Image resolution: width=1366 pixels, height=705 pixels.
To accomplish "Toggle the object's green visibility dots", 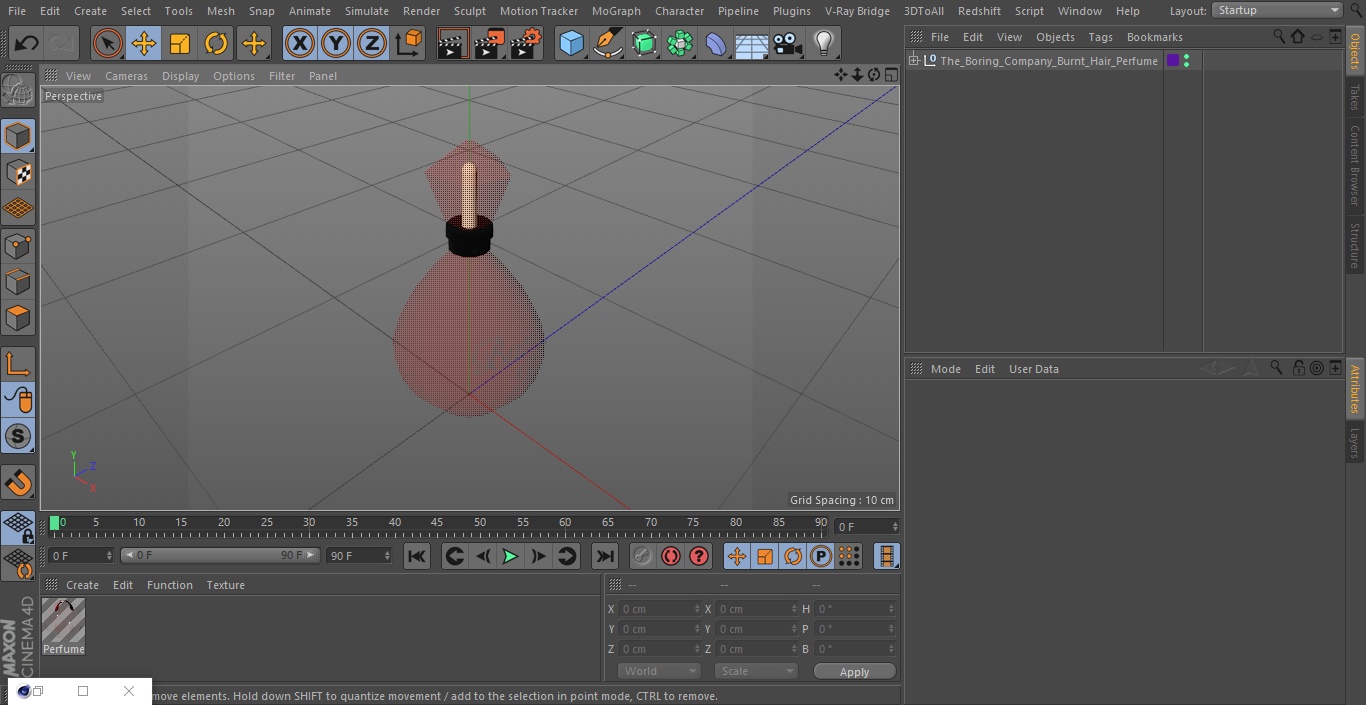I will (1187, 61).
